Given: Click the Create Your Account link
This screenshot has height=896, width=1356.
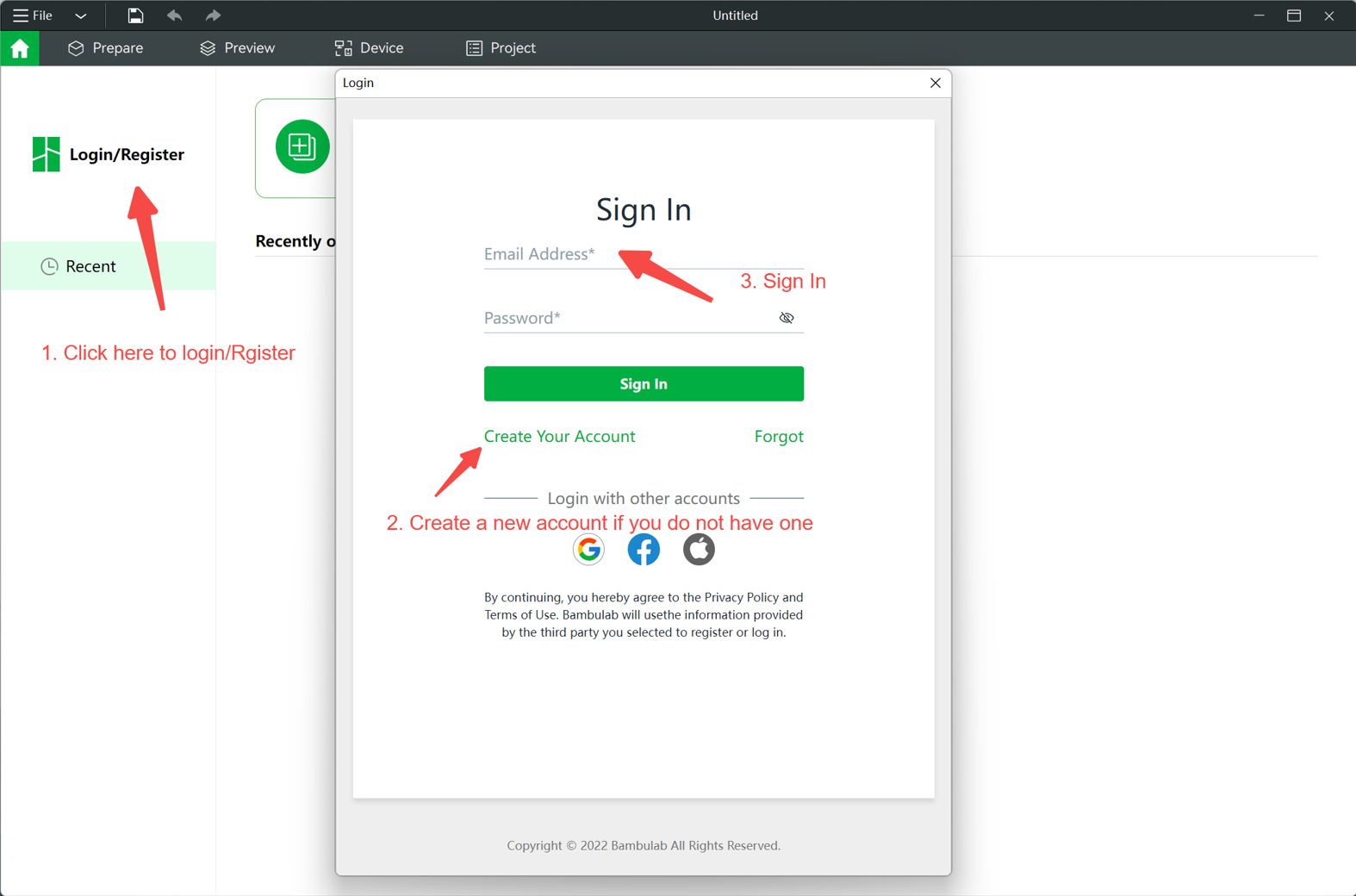Looking at the screenshot, I should [x=559, y=436].
